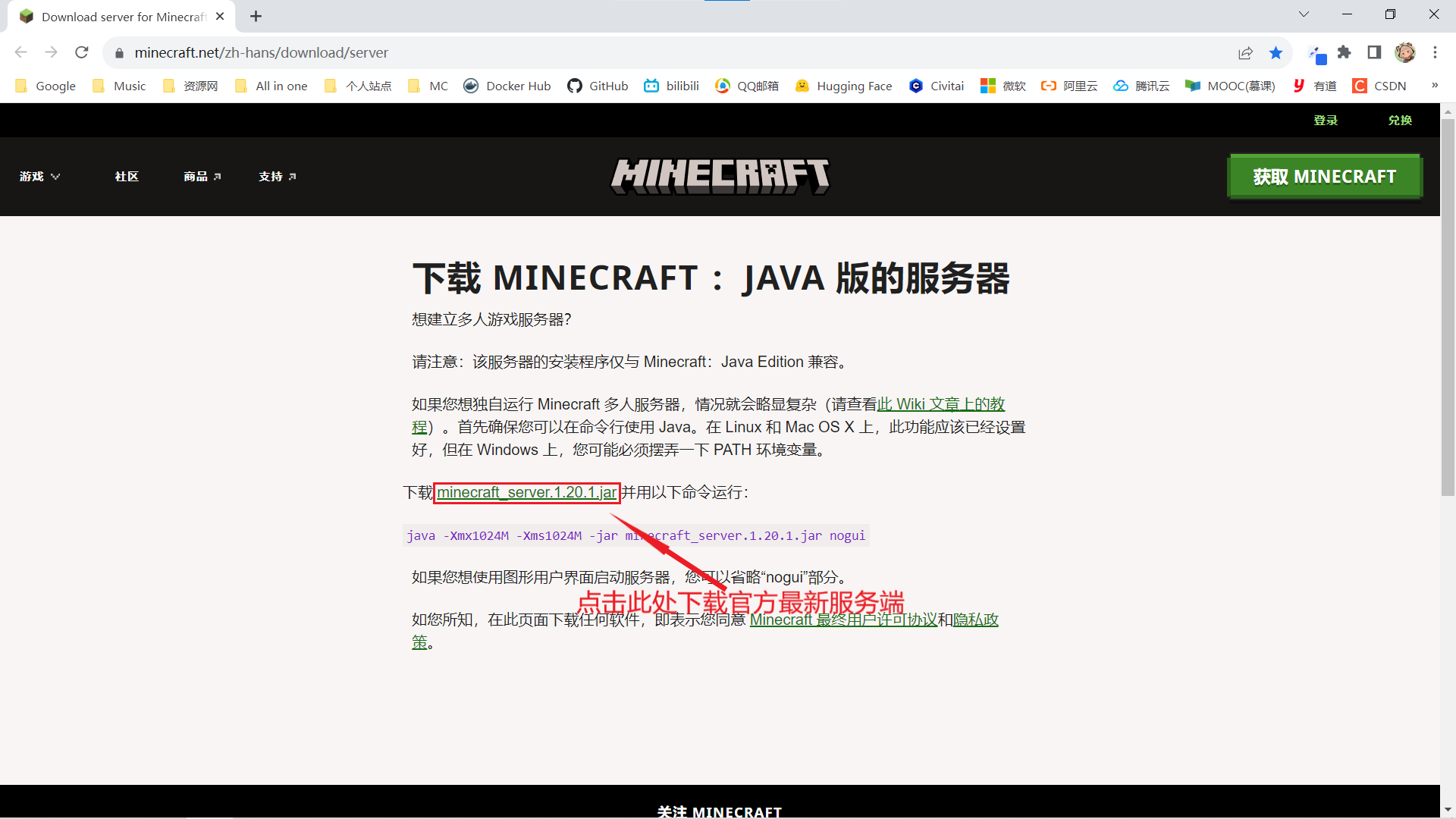
Task: Open the 支持 menu item
Action: (x=277, y=176)
